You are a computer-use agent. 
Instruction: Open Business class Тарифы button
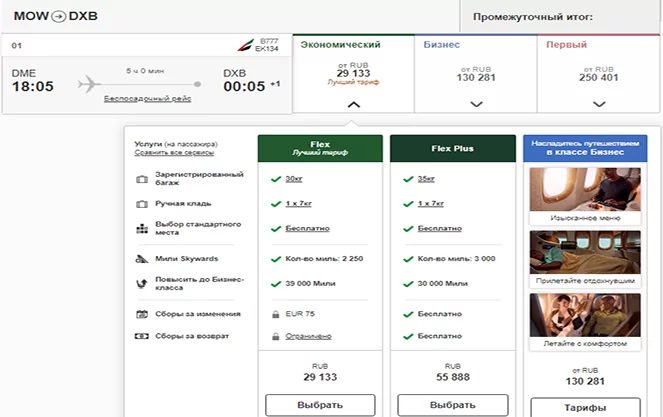[585, 407]
